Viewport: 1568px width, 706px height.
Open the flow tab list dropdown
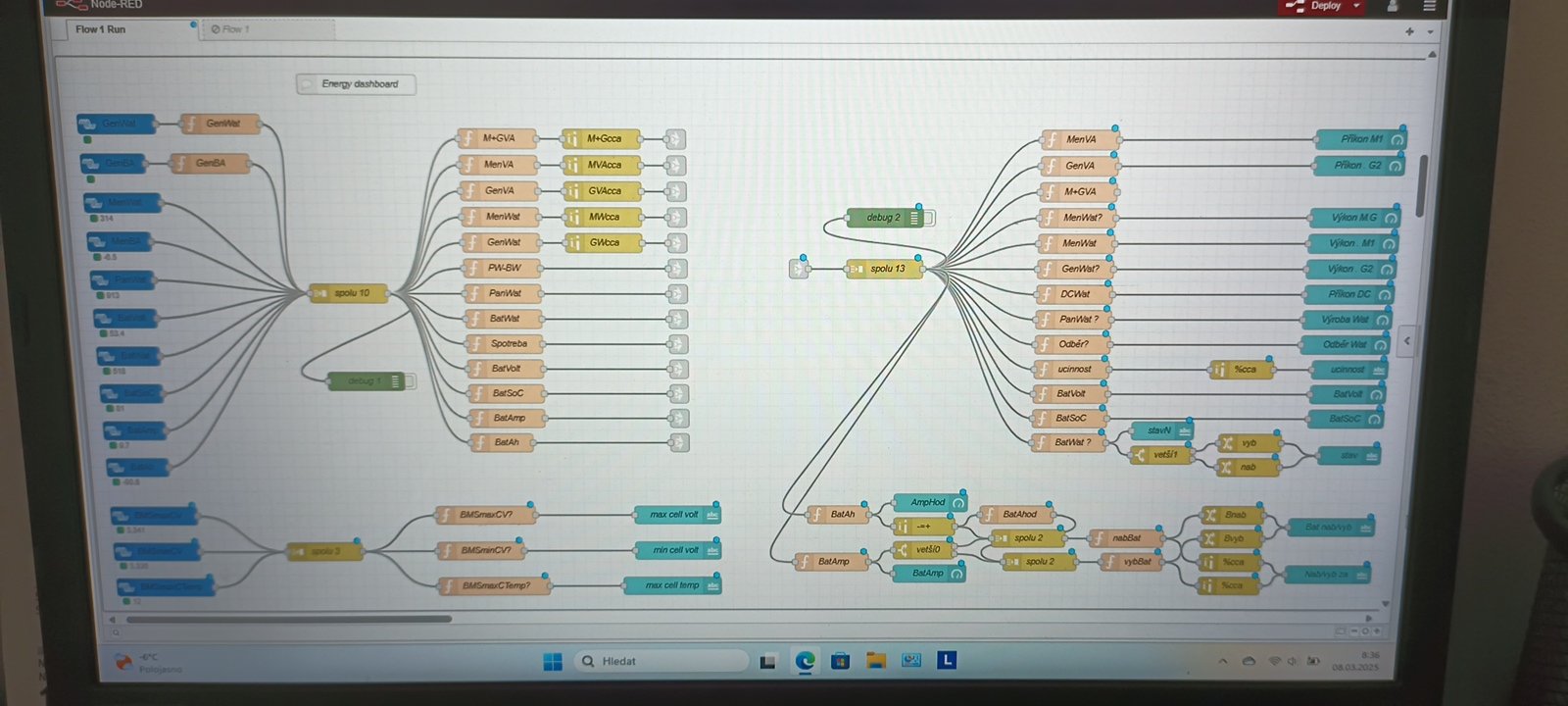coord(1431,31)
